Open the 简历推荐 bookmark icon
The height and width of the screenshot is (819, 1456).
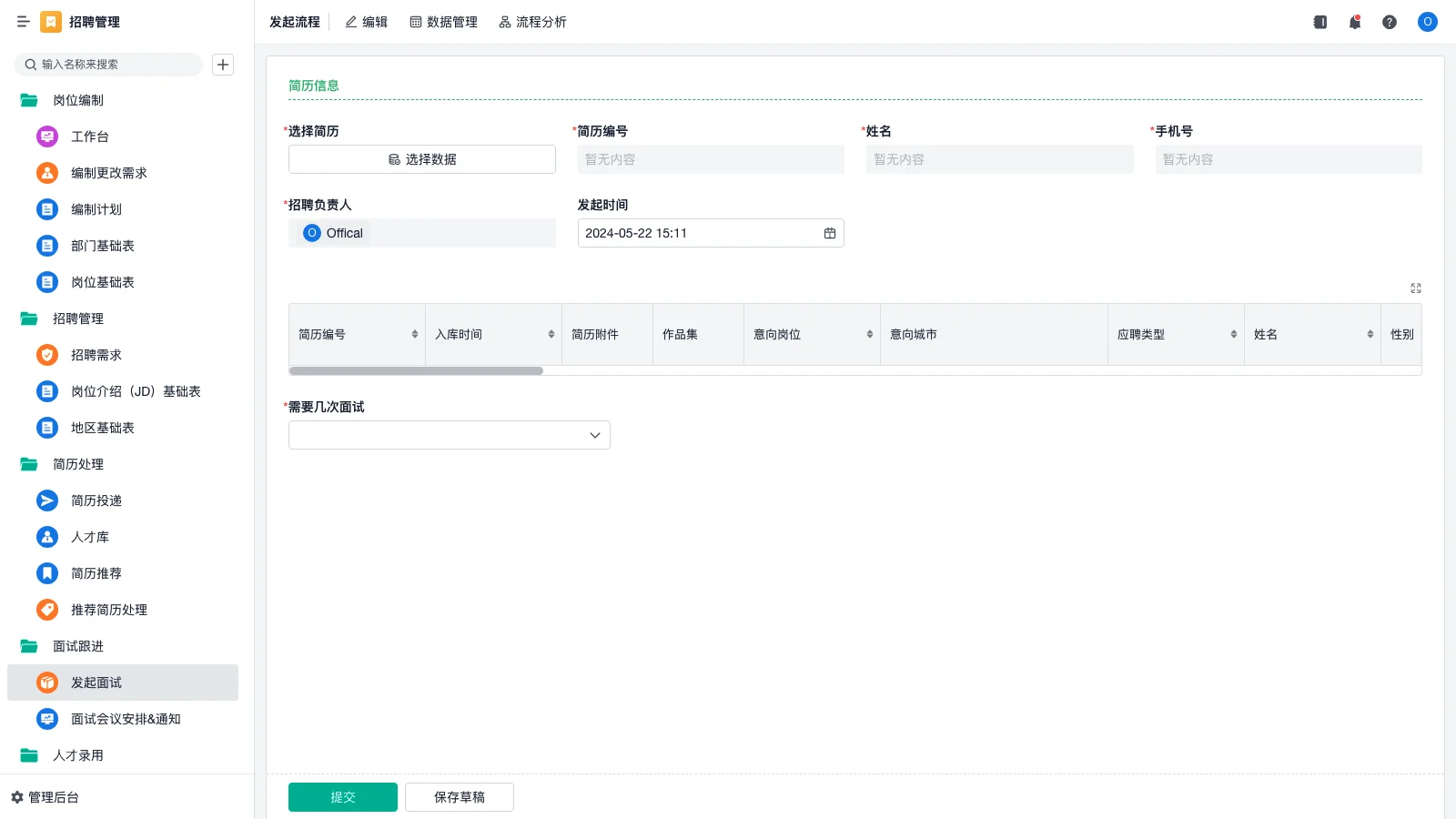point(46,573)
